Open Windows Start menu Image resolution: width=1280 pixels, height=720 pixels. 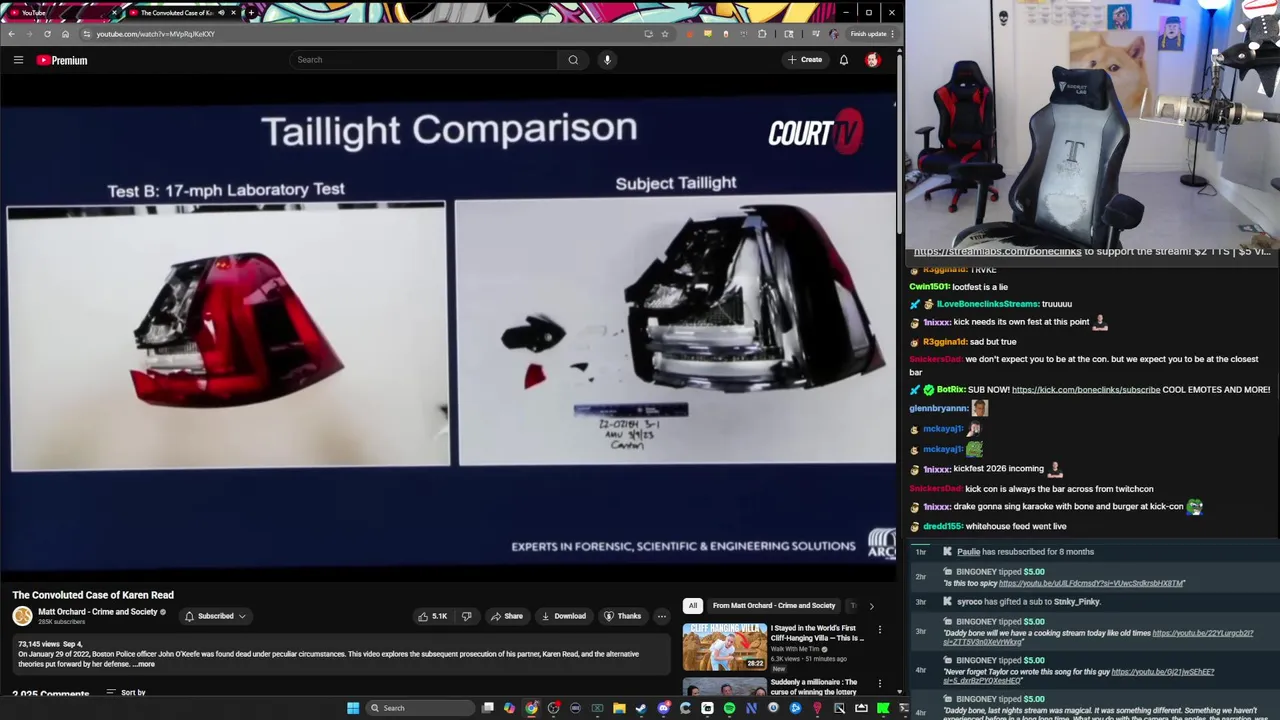(353, 708)
